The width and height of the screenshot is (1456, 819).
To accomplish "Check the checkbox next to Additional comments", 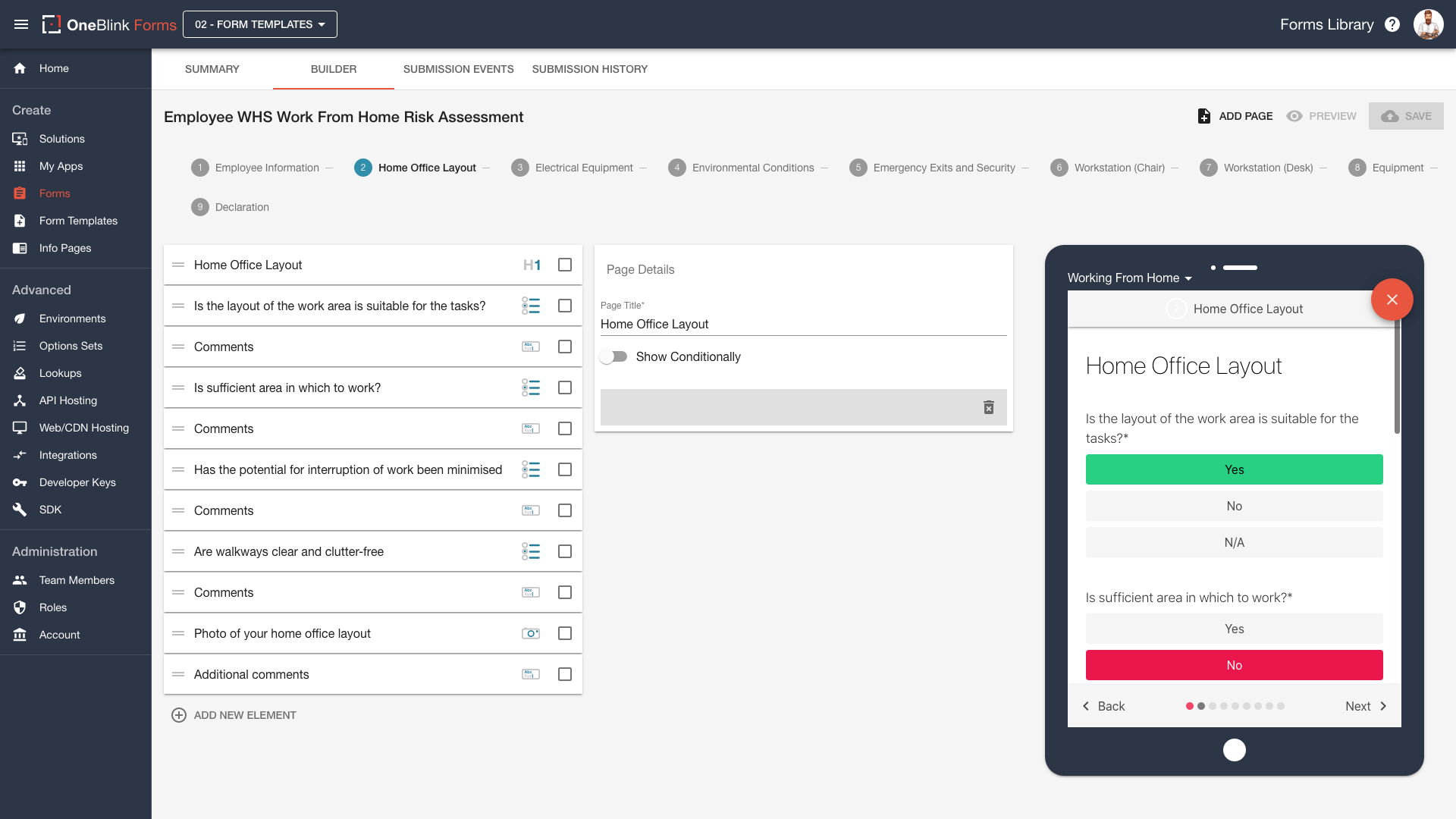I will click(x=565, y=673).
